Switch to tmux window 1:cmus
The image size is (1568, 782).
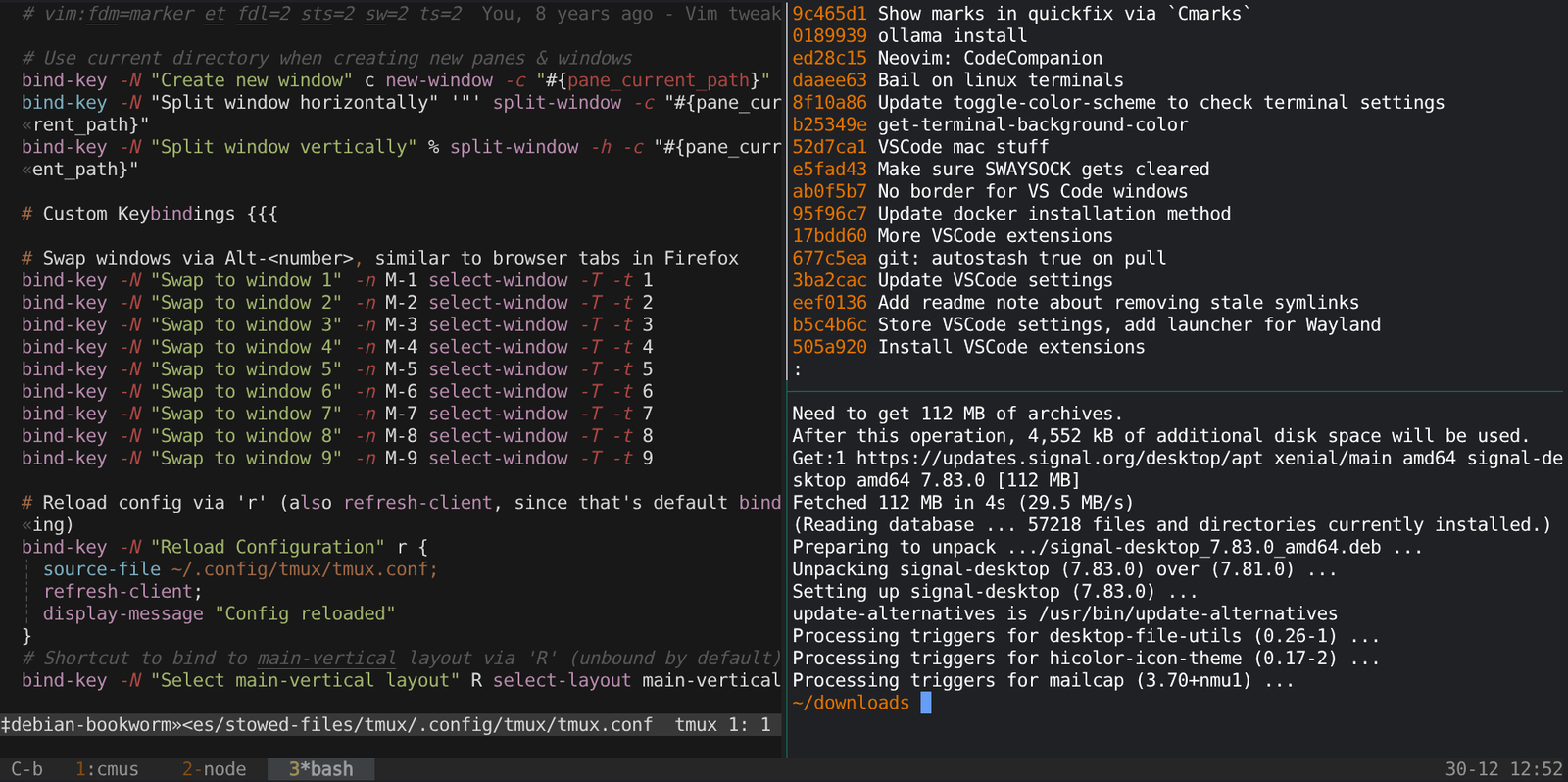[107, 769]
